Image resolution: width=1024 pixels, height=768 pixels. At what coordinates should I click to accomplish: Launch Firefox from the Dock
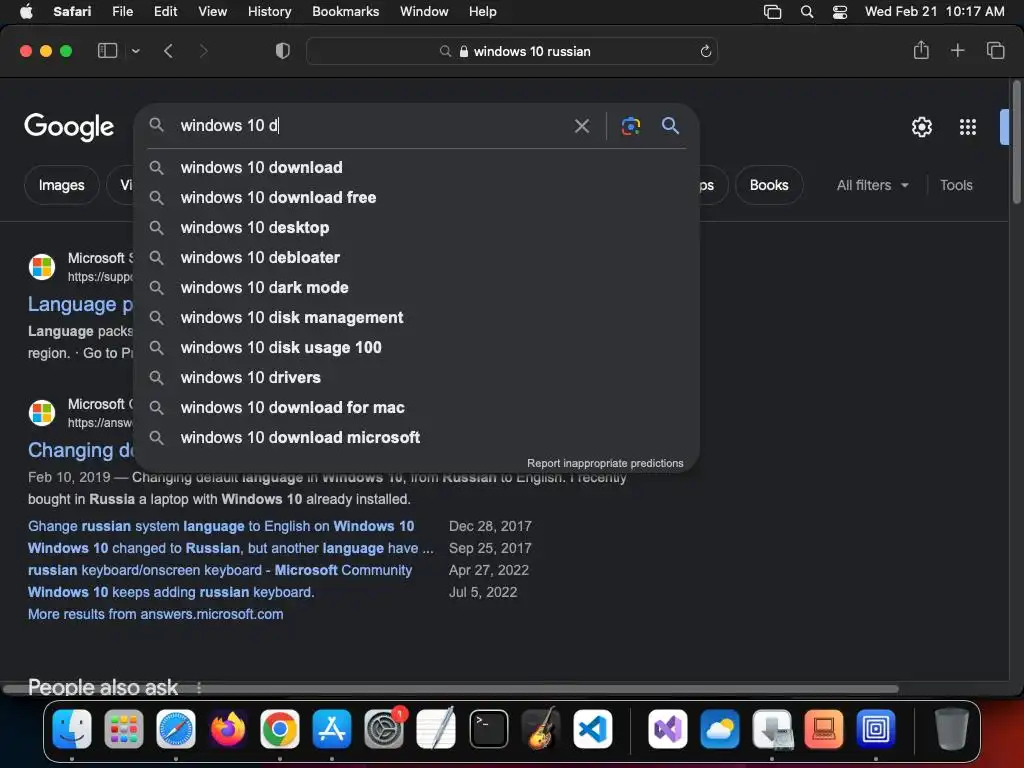coord(227,729)
